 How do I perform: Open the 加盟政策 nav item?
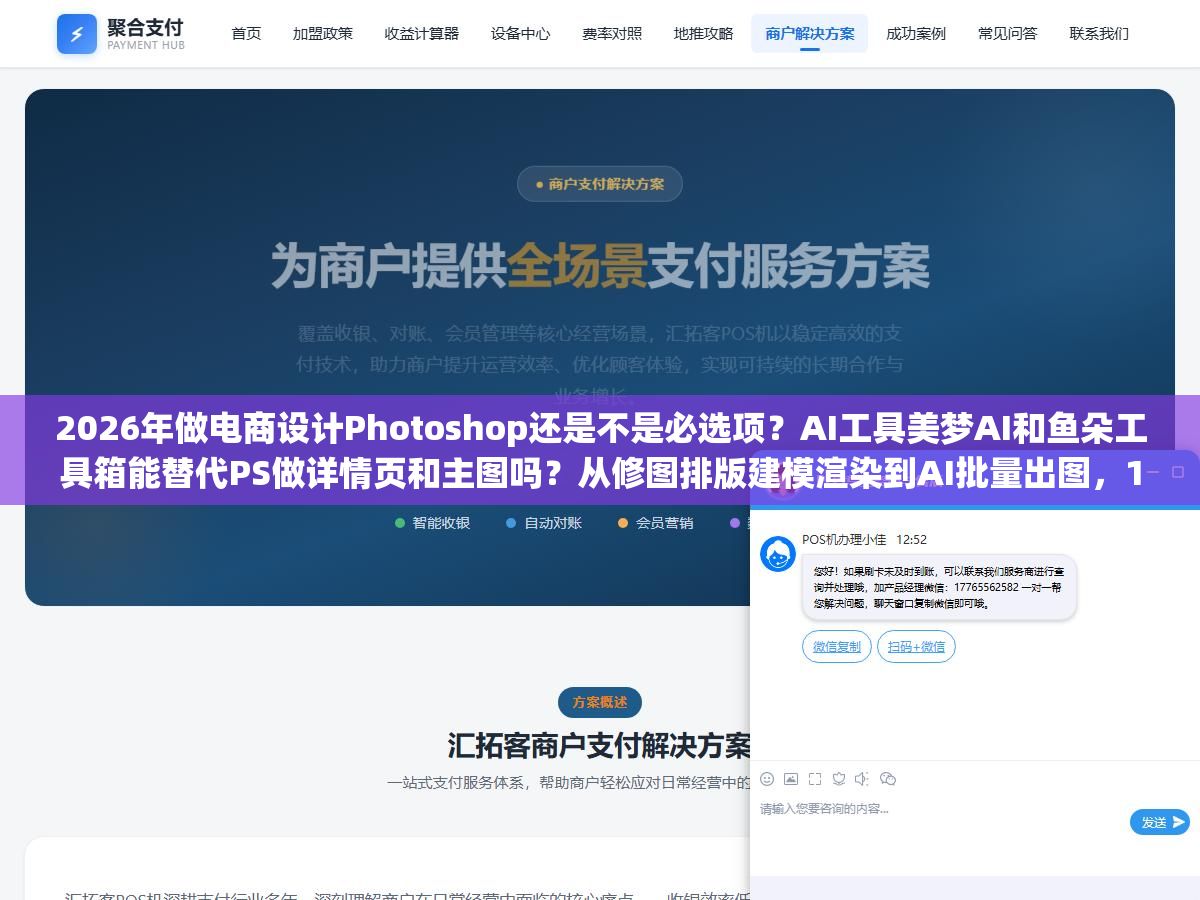click(322, 33)
